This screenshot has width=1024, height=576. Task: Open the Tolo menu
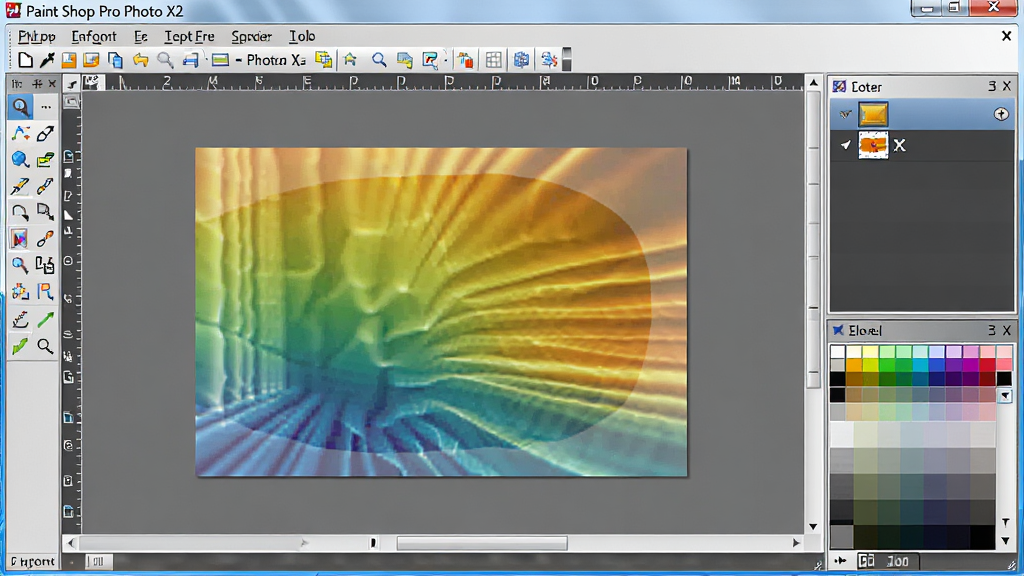[302, 37]
